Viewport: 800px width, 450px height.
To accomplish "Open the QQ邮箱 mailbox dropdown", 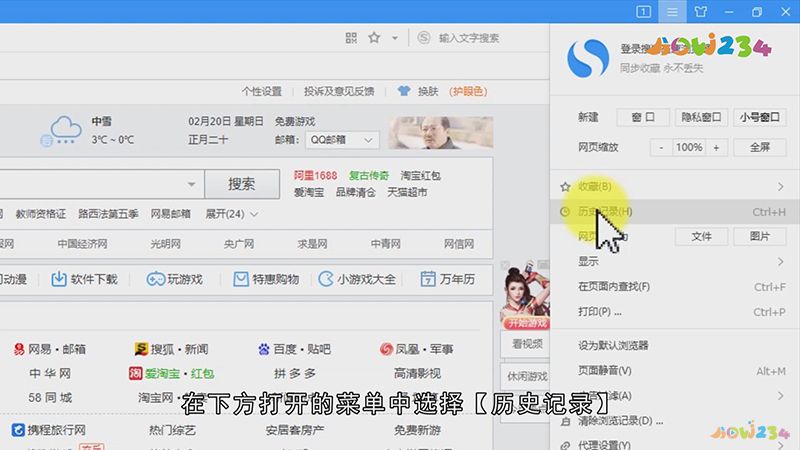I will pyautogui.click(x=341, y=140).
